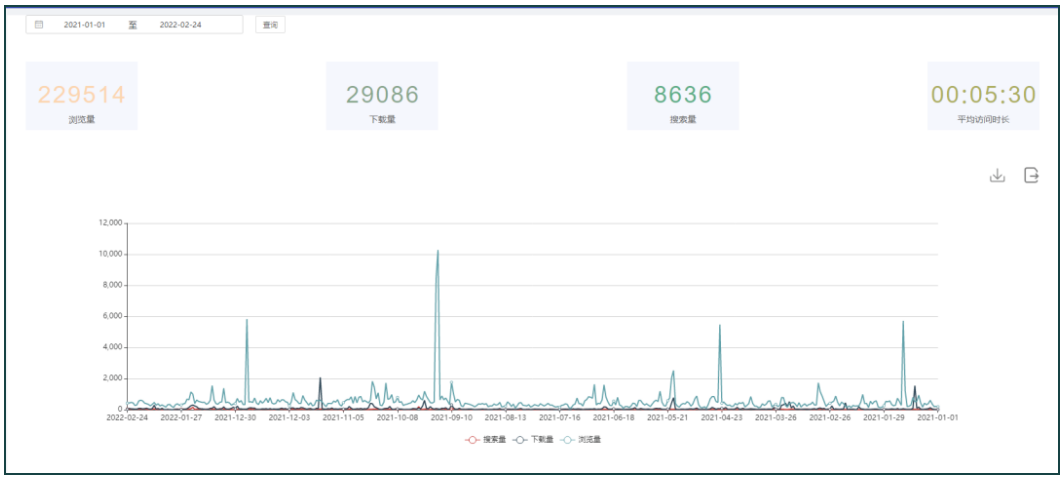This screenshot has height=481, width=1063.
Task: Click the 2021-12-30 x-axis date label
Action: click(x=235, y=419)
